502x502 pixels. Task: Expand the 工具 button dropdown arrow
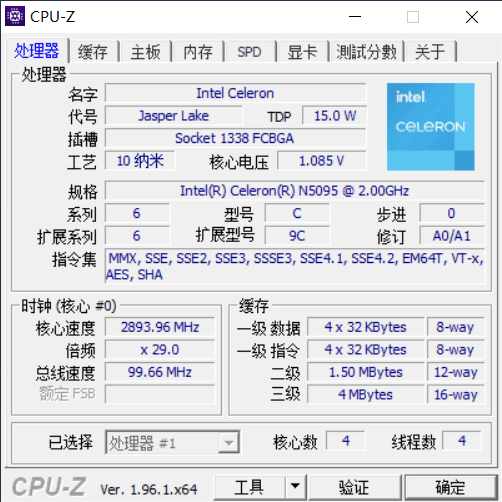point(295,487)
